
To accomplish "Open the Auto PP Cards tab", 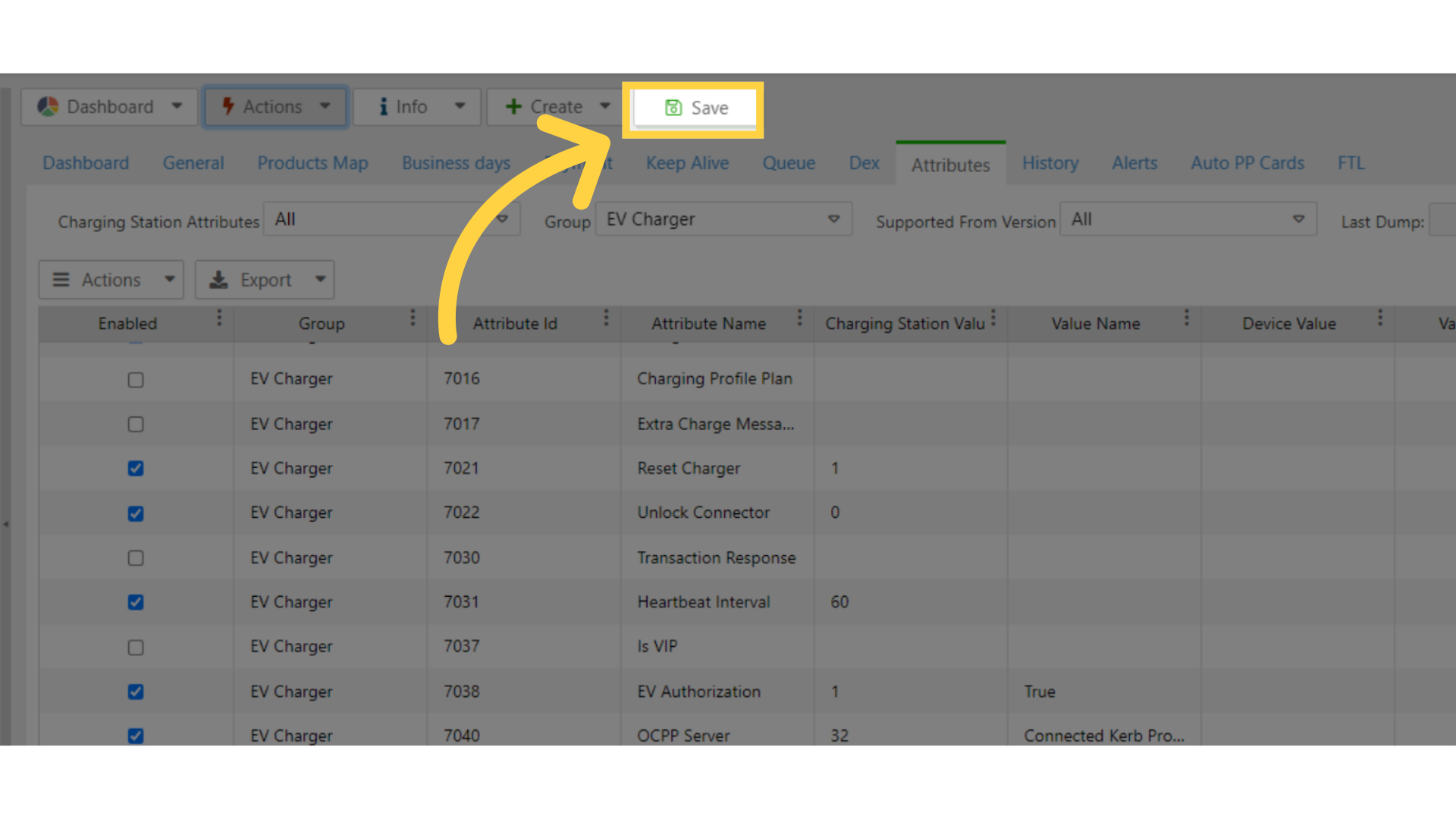I will 1247,163.
